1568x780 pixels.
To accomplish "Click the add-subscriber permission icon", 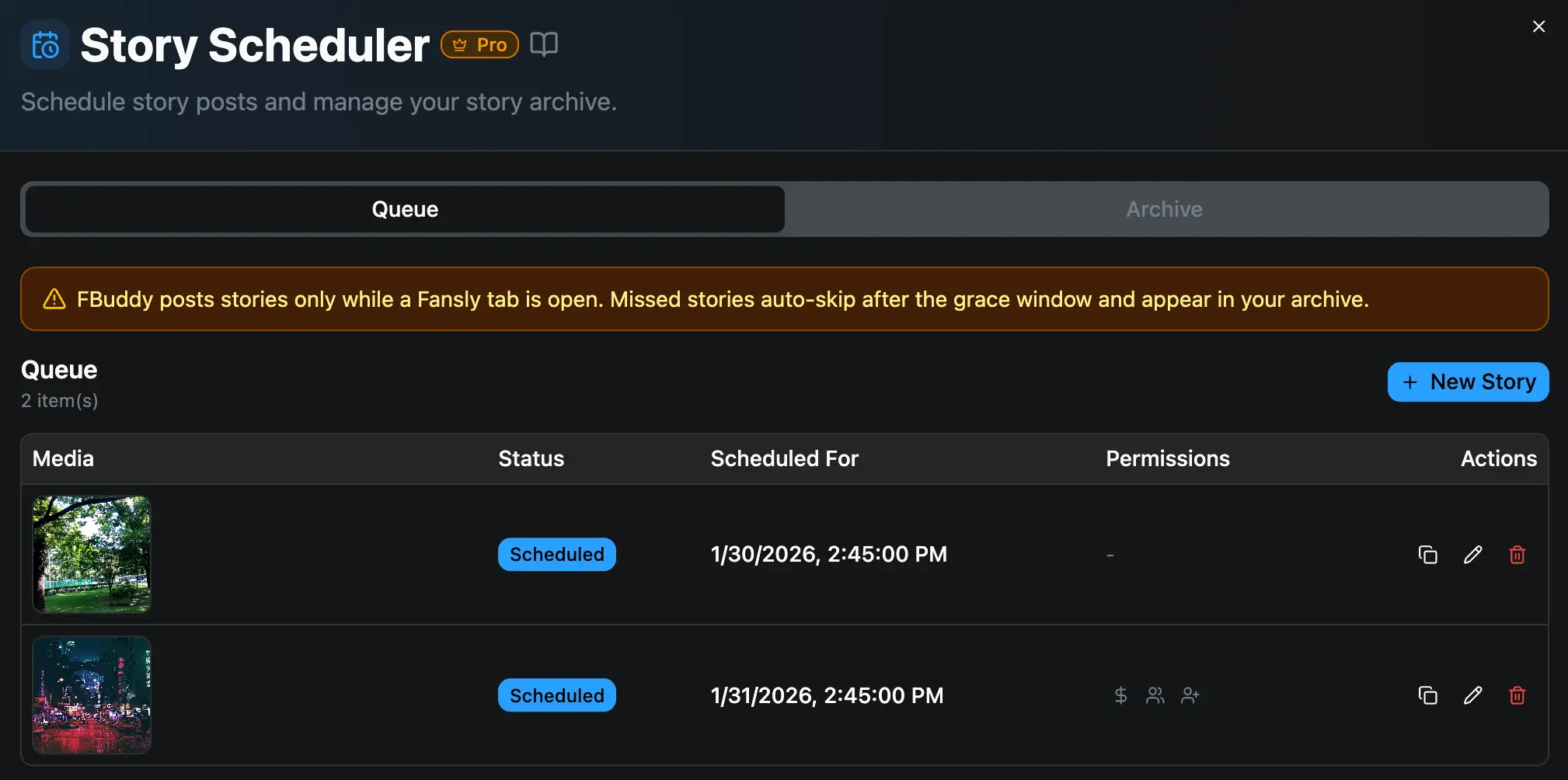I will (1190, 695).
